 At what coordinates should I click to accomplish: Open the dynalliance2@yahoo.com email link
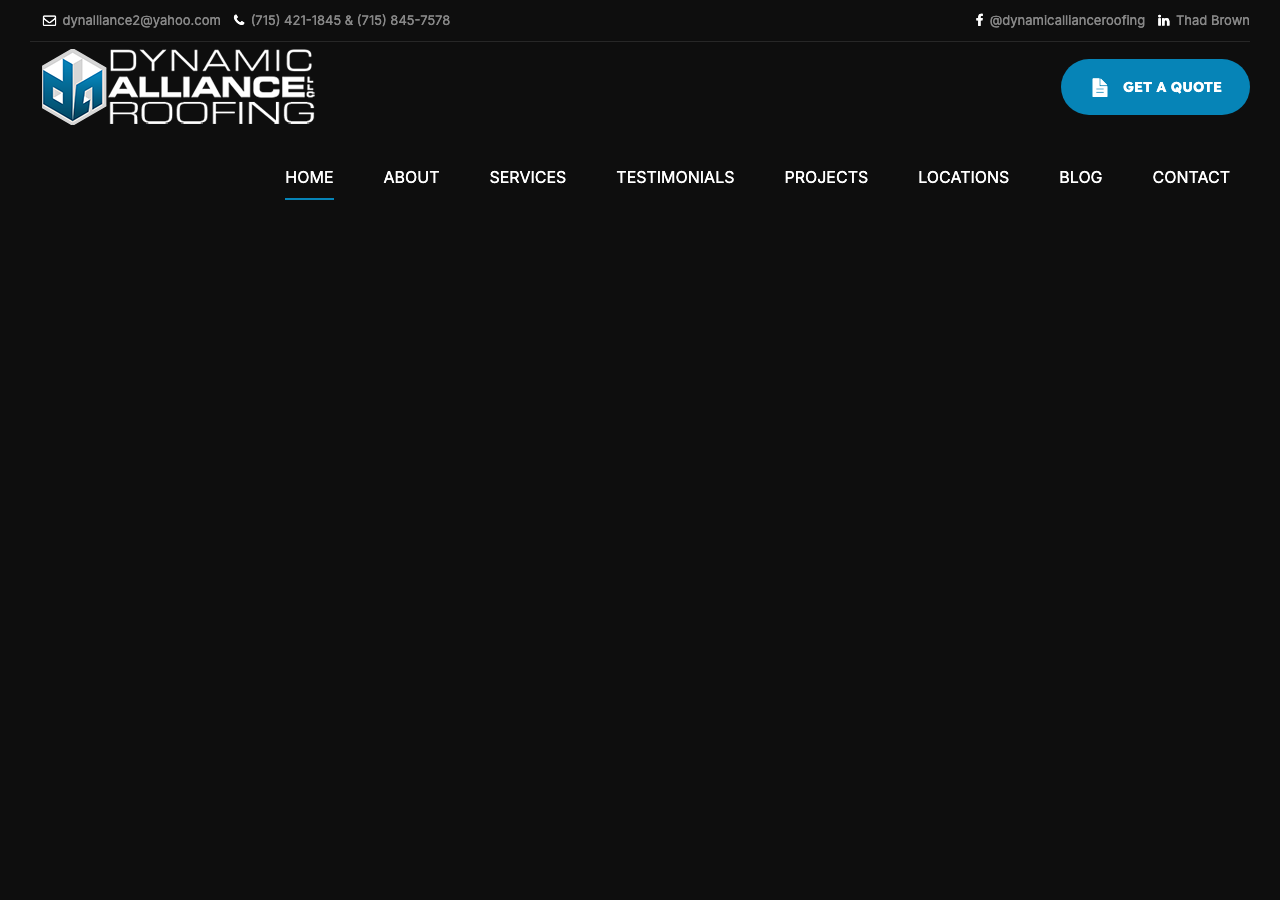(141, 20)
